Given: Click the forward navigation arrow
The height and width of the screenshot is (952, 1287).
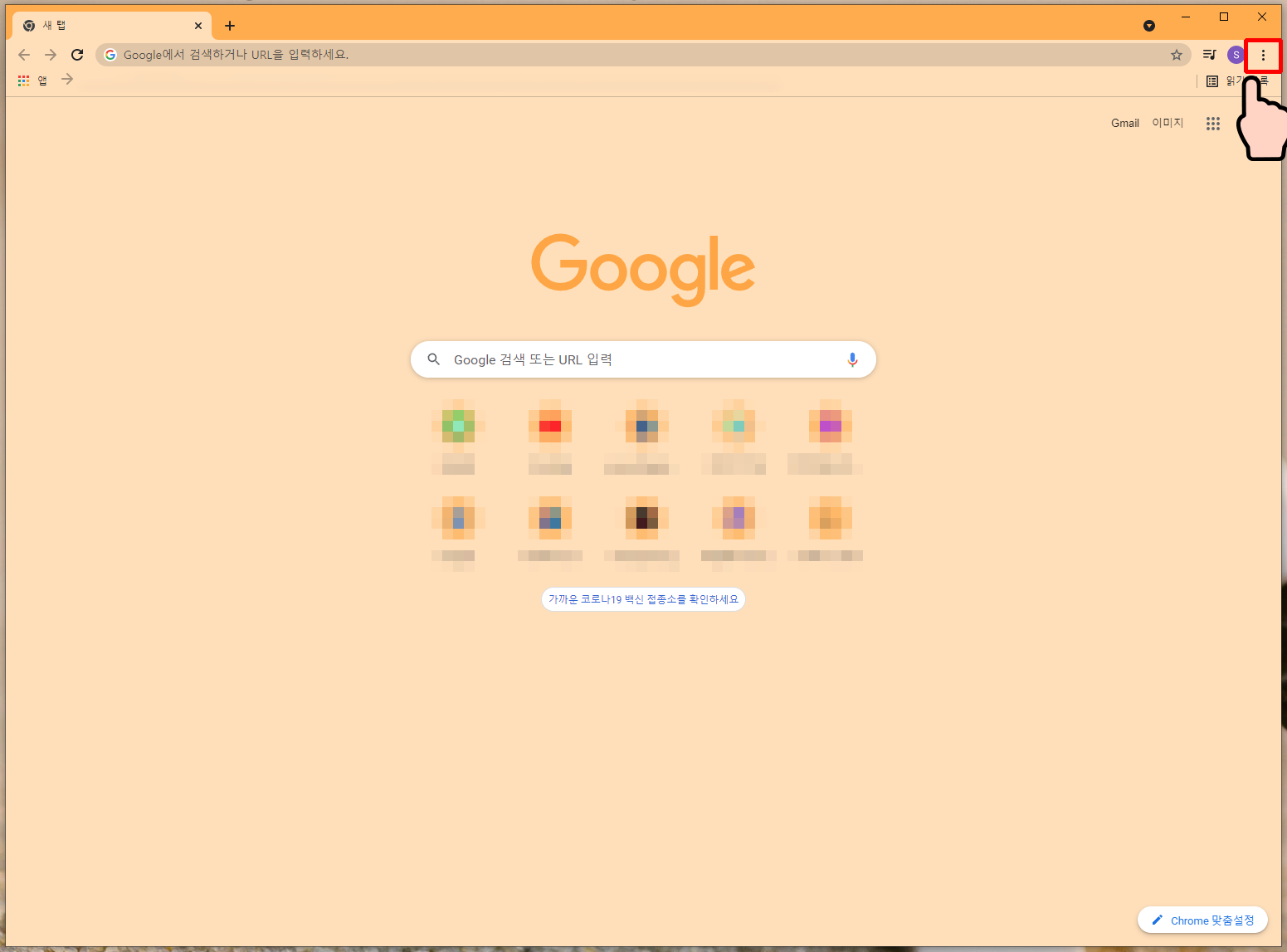Looking at the screenshot, I should click(51, 55).
